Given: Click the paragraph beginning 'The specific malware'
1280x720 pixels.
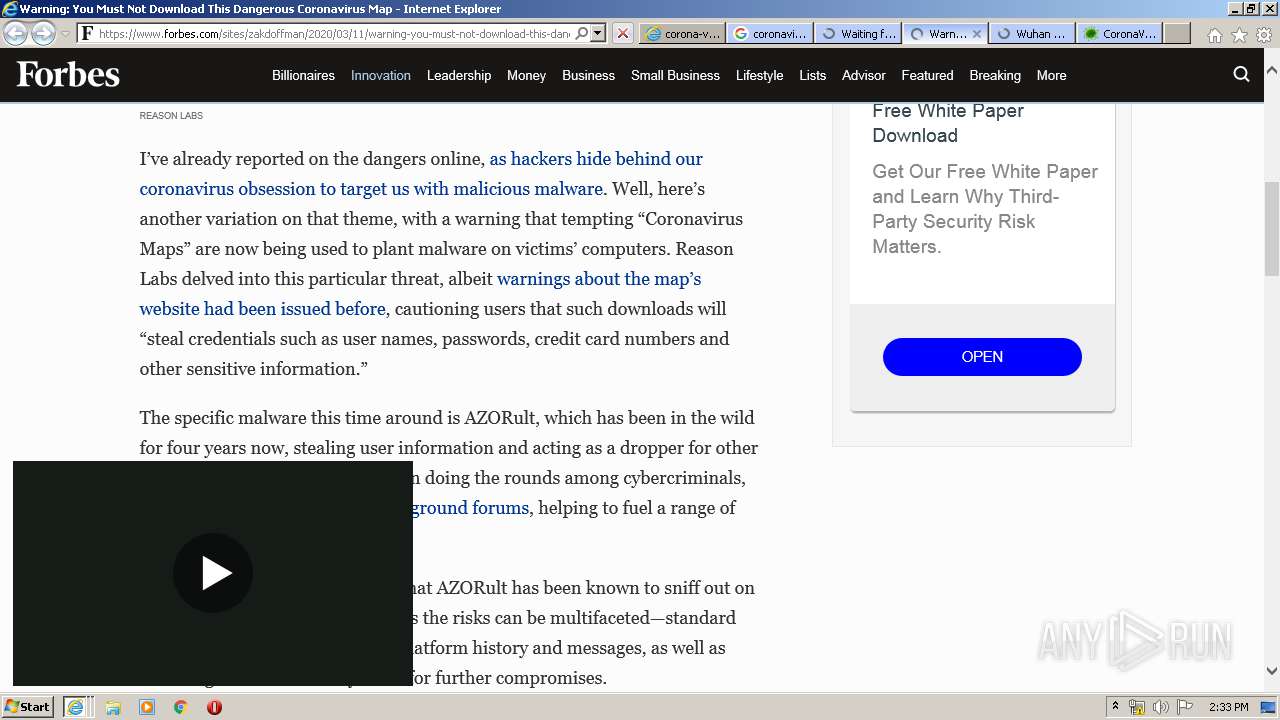Looking at the screenshot, I should pyautogui.click(x=448, y=463).
